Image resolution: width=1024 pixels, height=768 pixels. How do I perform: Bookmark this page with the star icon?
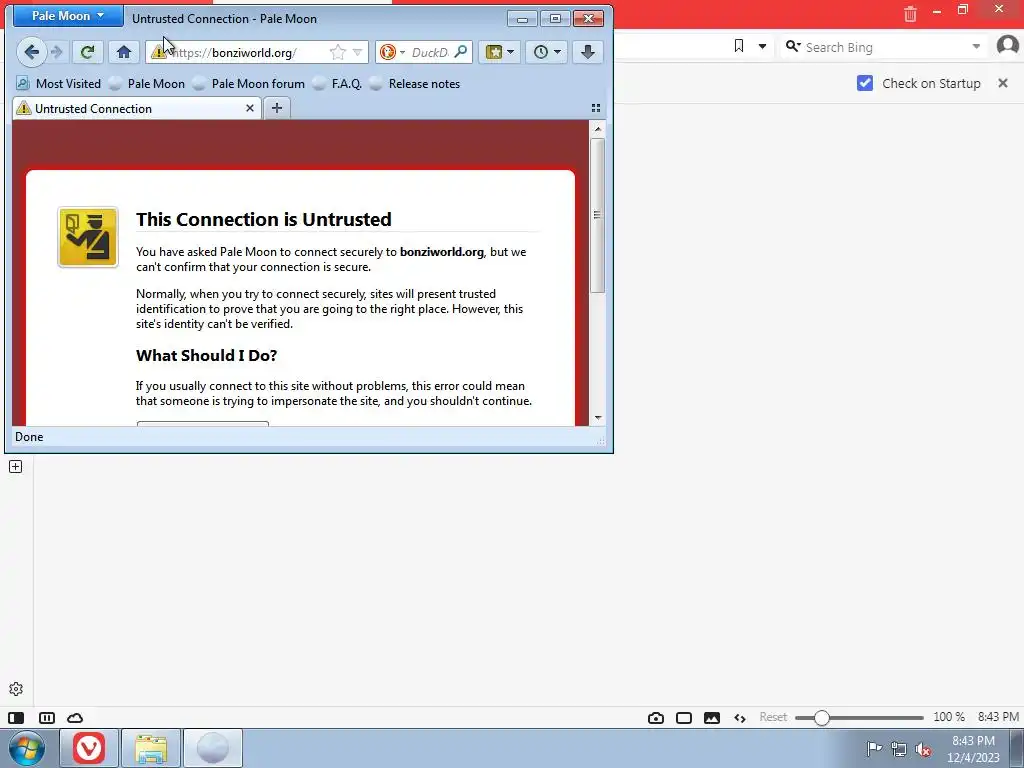tap(338, 52)
